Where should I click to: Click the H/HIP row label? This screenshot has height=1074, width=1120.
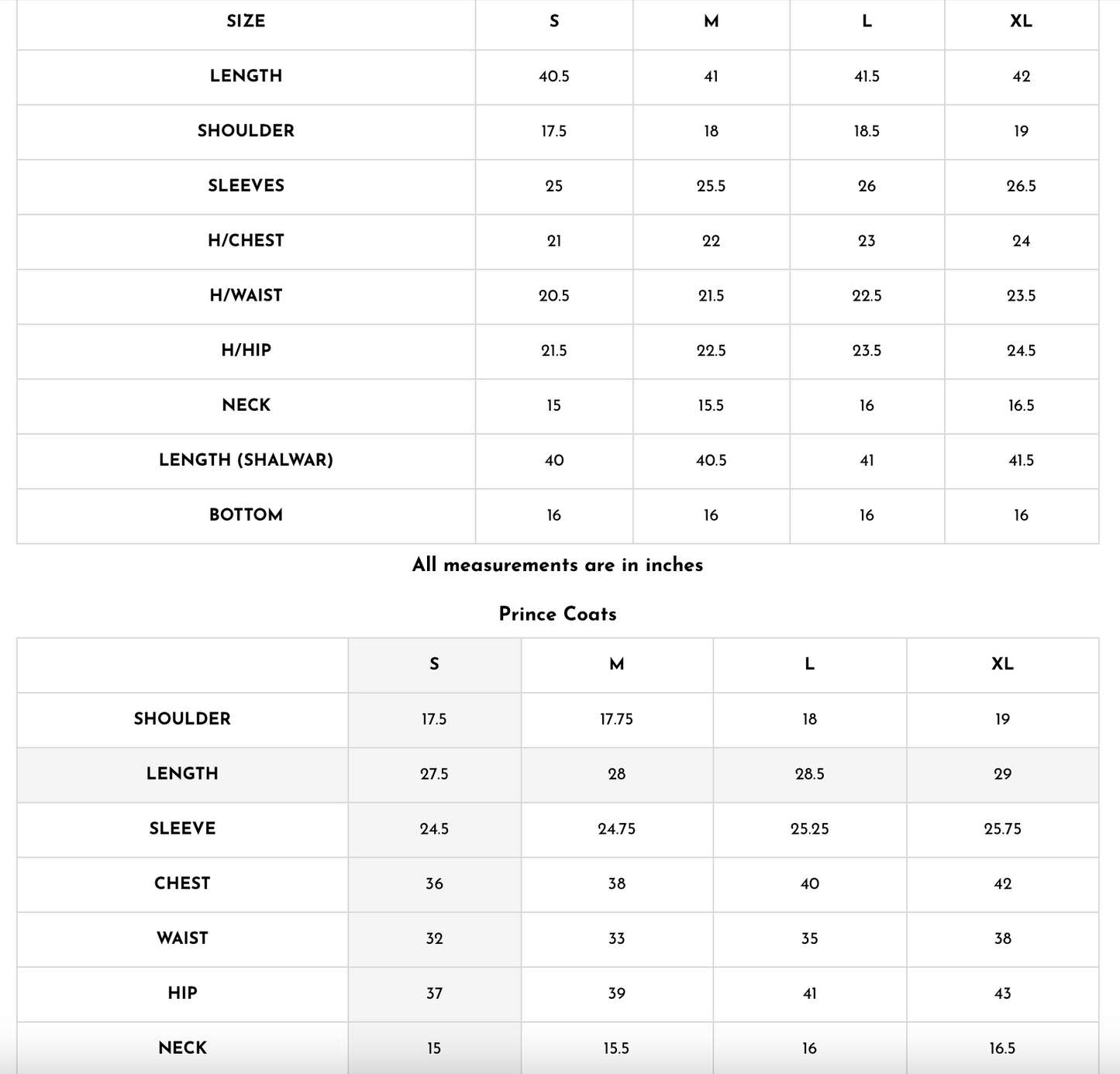246,350
